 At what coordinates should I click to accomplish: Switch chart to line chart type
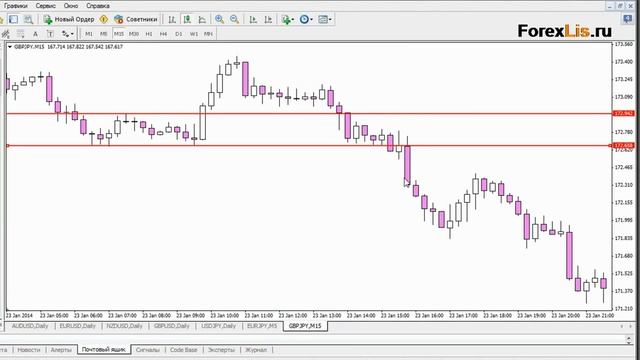coord(202,19)
